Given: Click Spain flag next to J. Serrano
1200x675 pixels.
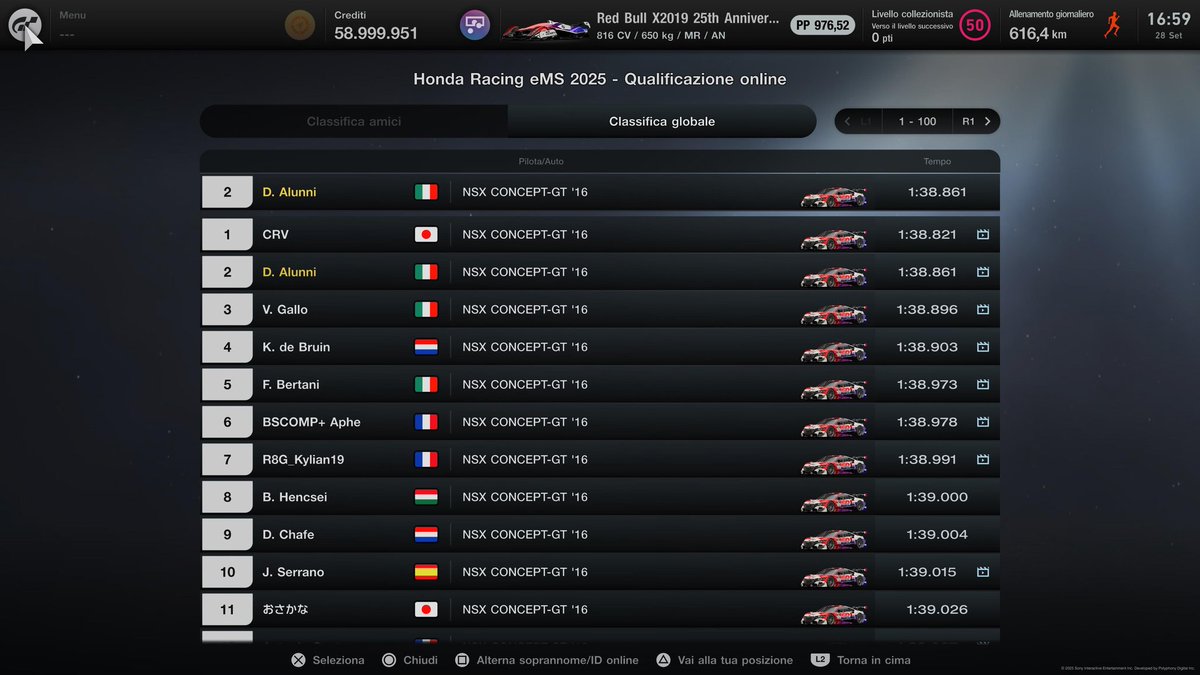Looking at the screenshot, I should [426, 572].
